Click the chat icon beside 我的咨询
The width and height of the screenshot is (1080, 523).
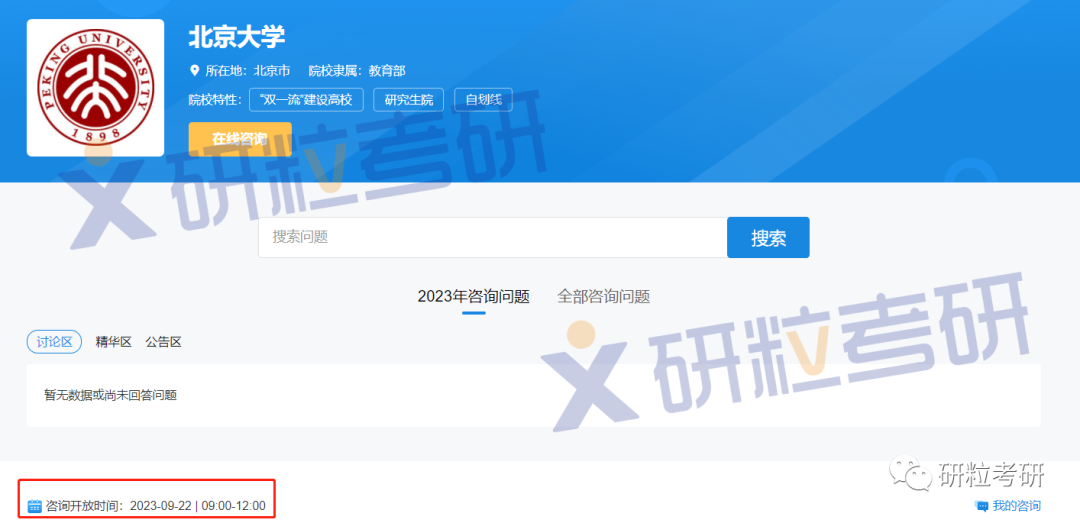(x=982, y=506)
